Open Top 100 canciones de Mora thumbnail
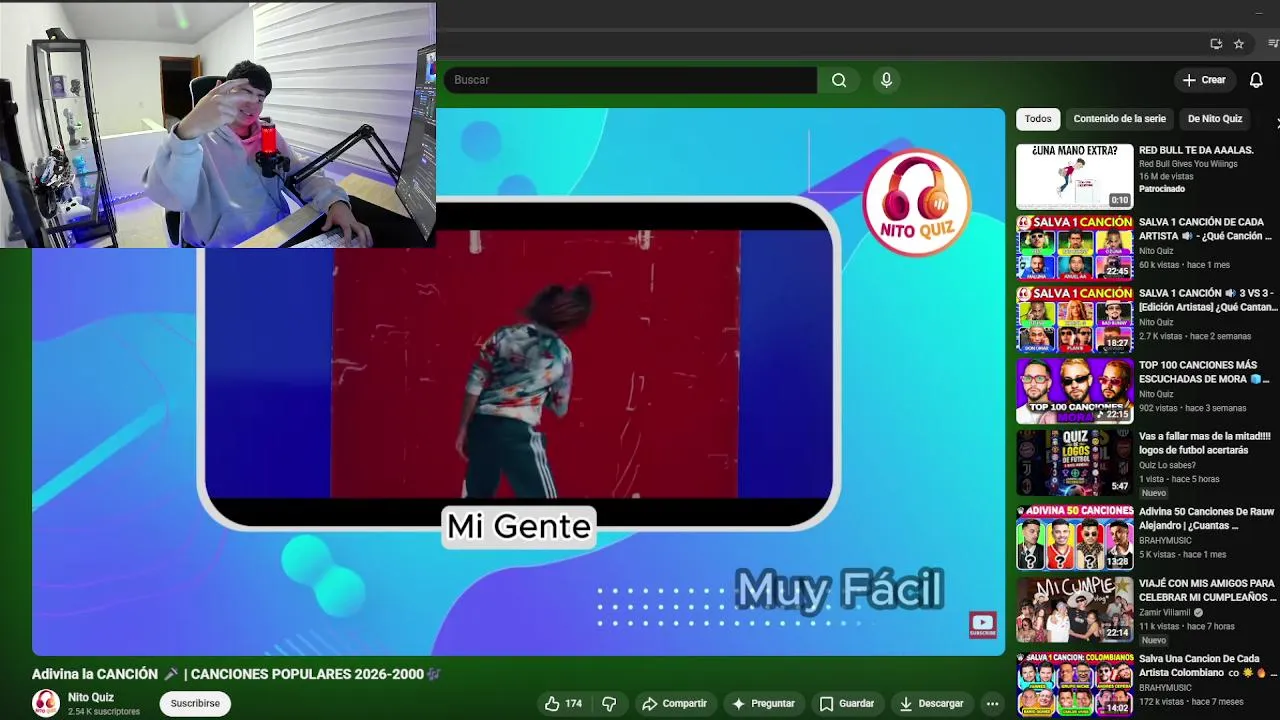The image size is (1280, 720). coord(1075,392)
